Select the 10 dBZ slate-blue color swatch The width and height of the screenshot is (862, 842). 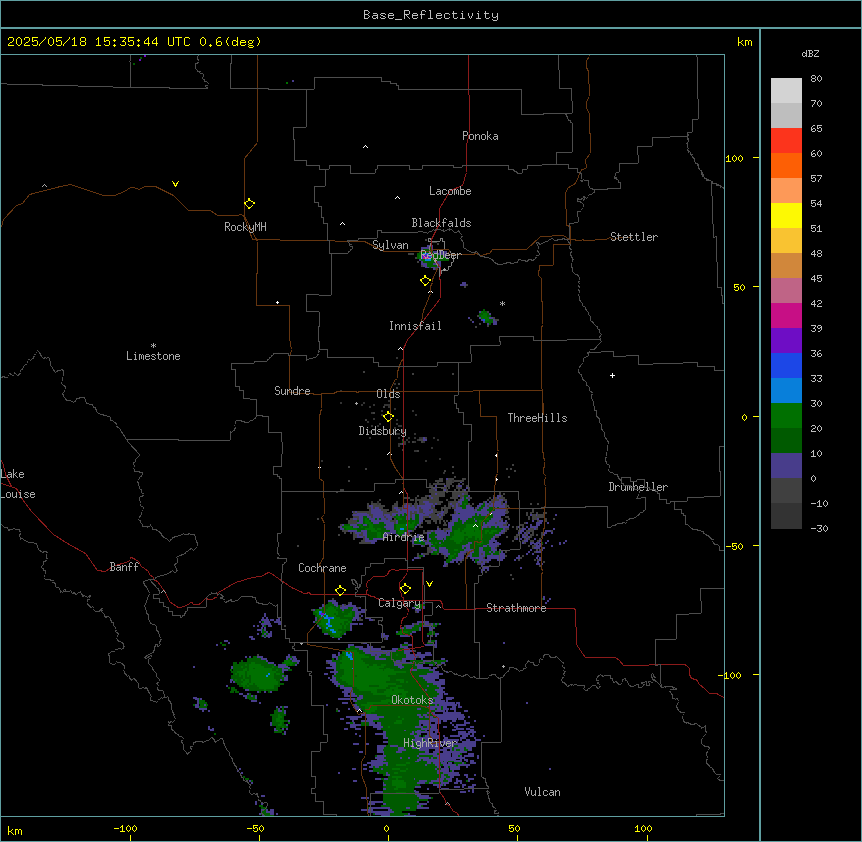(x=786, y=466)
